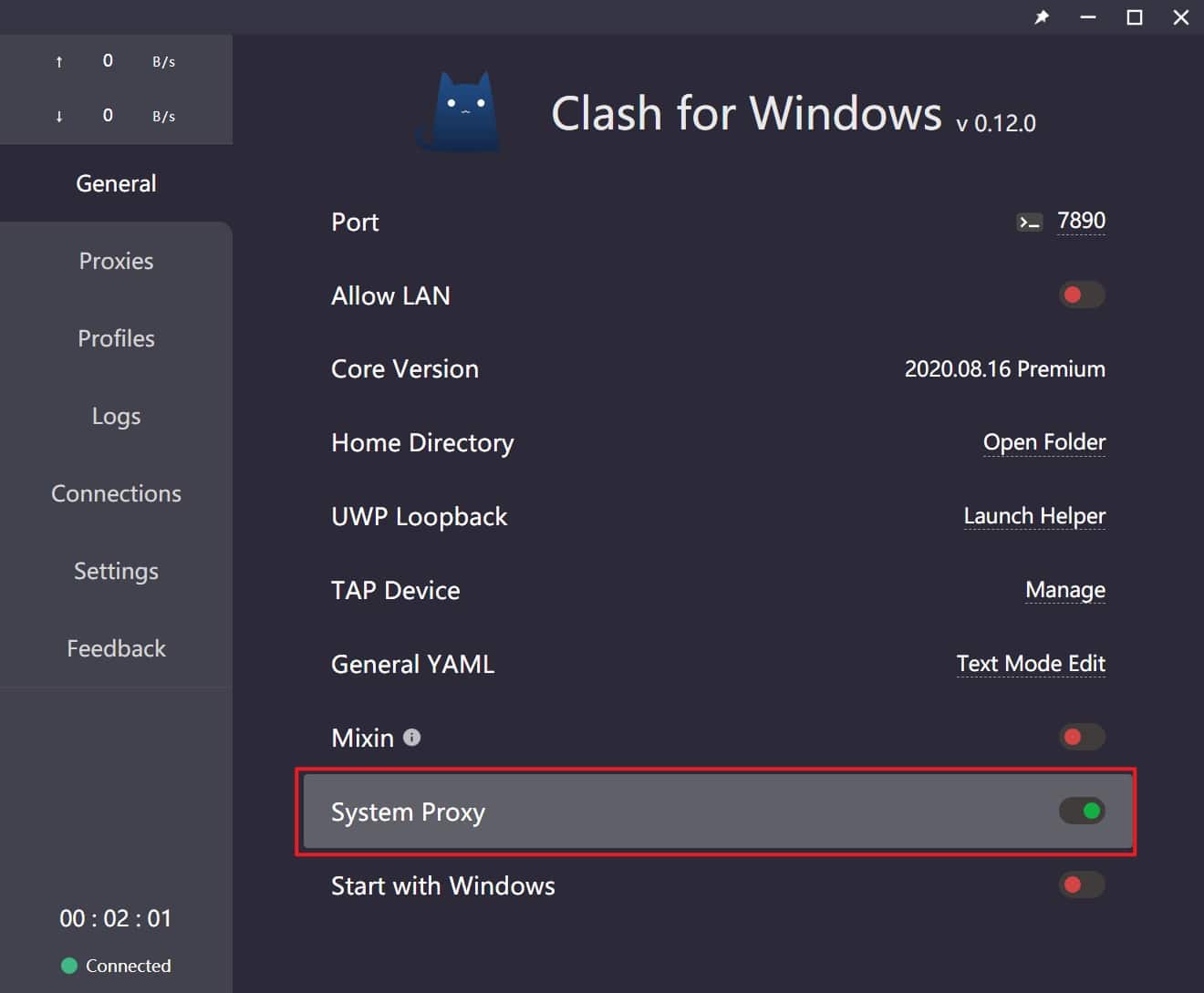Click the Open Folder link
This screenshot has width=1204, height=993.
[1043, 442]
